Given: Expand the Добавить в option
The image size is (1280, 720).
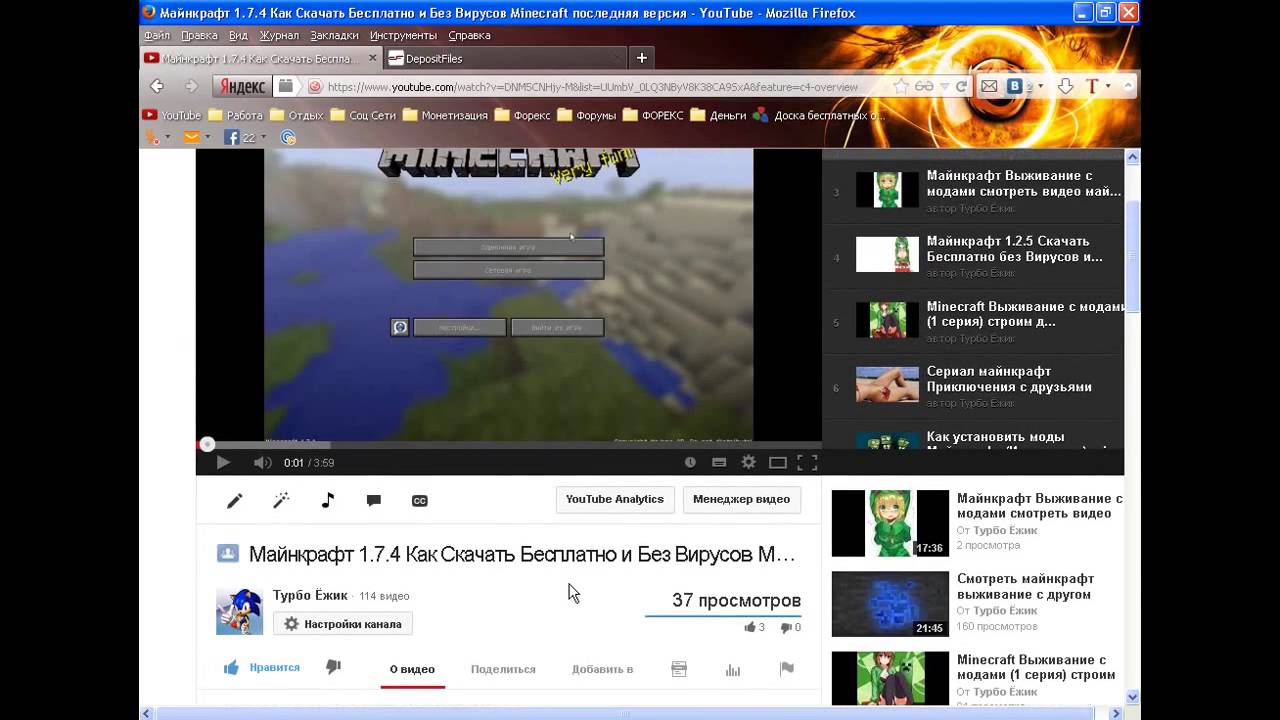Looking at the screenshot, I should point(602,669).
